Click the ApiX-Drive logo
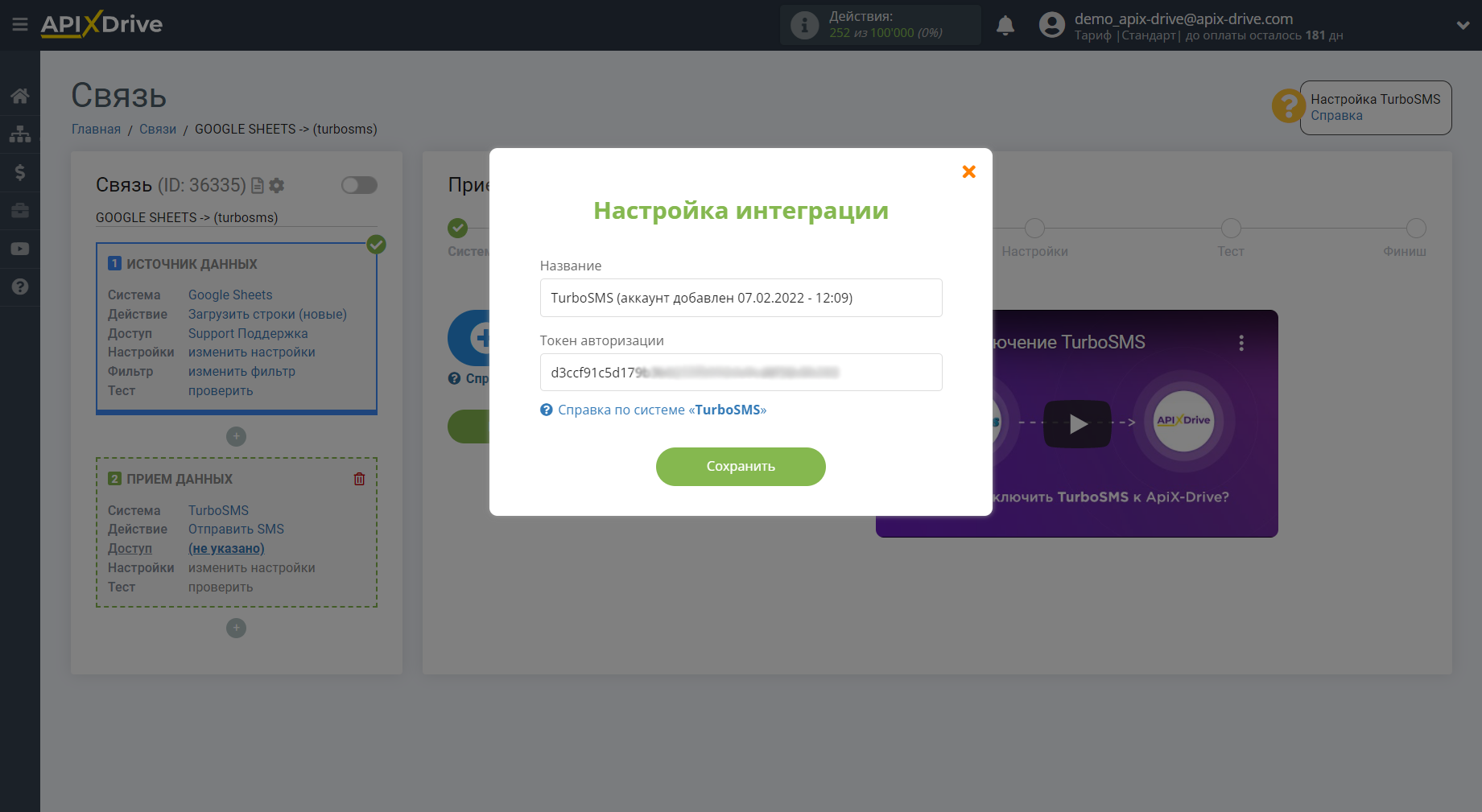This screenshot has width=1482, height=812. tap(101, 24)
